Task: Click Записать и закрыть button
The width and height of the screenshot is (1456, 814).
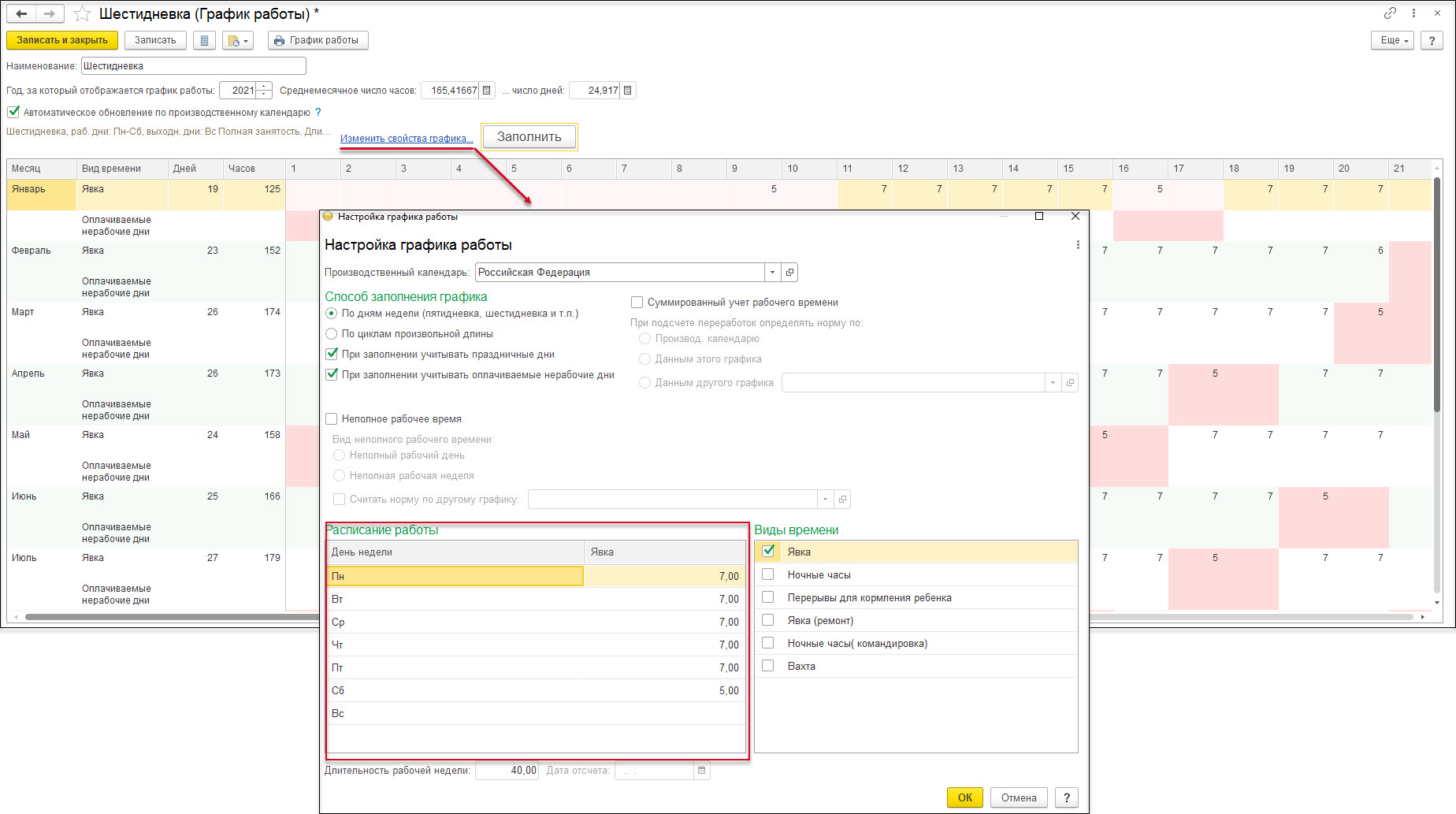Action: (62, 40)
